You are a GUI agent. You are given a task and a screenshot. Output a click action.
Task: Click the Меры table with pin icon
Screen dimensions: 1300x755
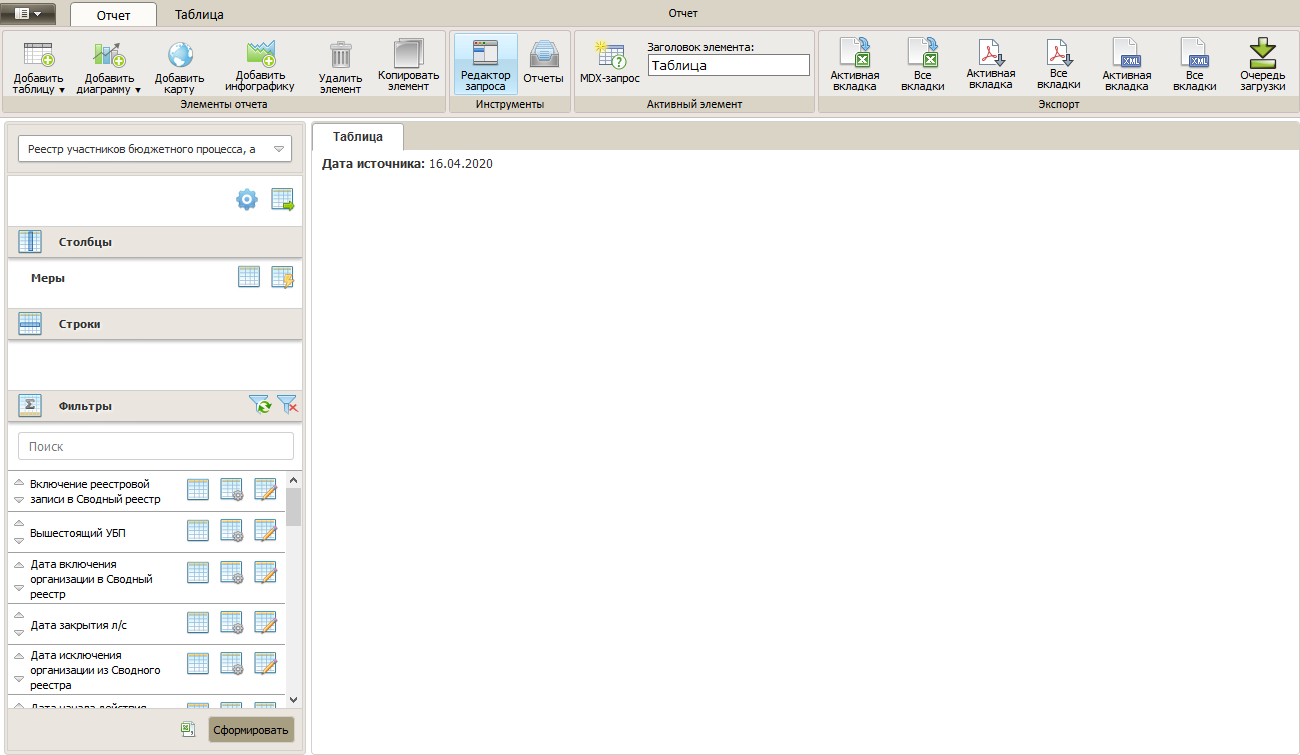coord(283,278)
